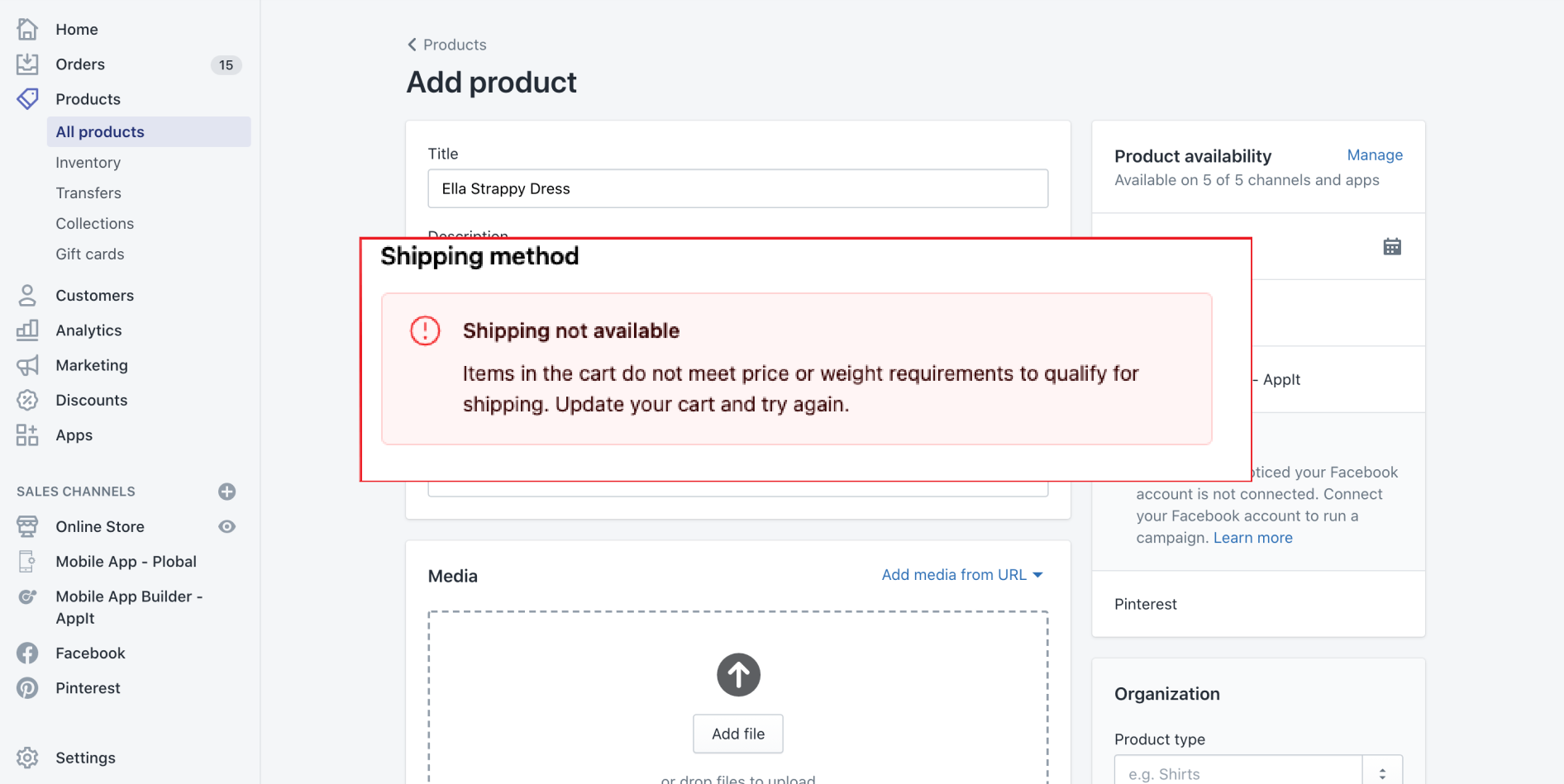Click the Marketing megaphone icon
Screen dimensions: 1564x784
pos(27,365)
